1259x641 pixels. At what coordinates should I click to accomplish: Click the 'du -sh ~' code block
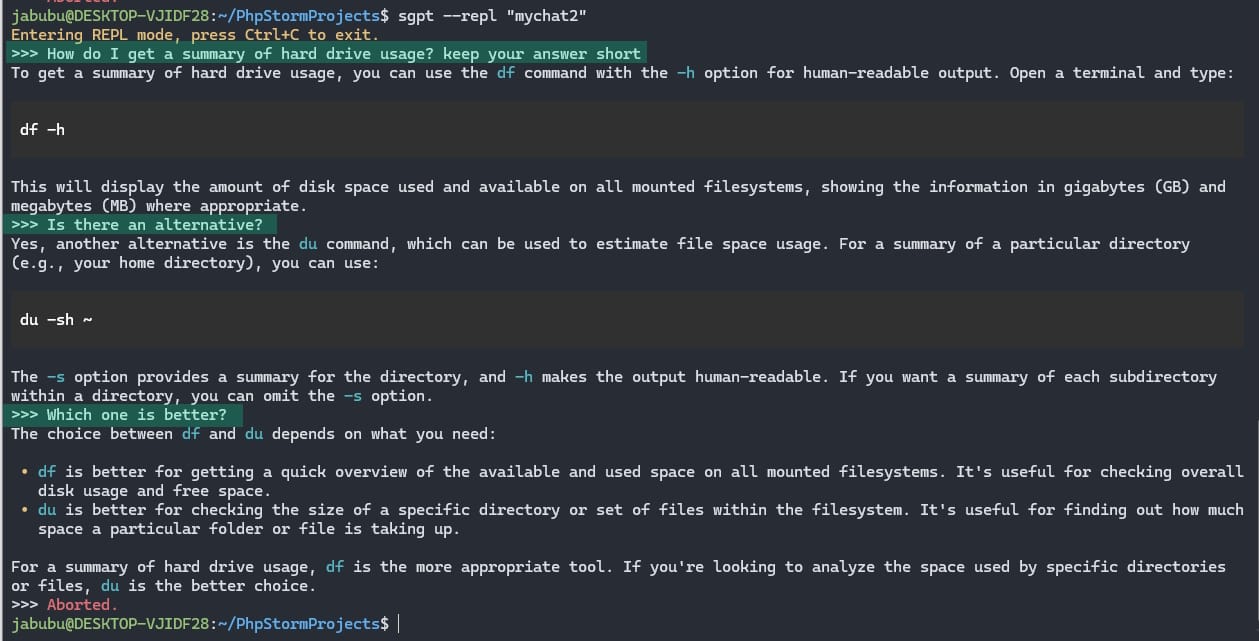point(56,320)
